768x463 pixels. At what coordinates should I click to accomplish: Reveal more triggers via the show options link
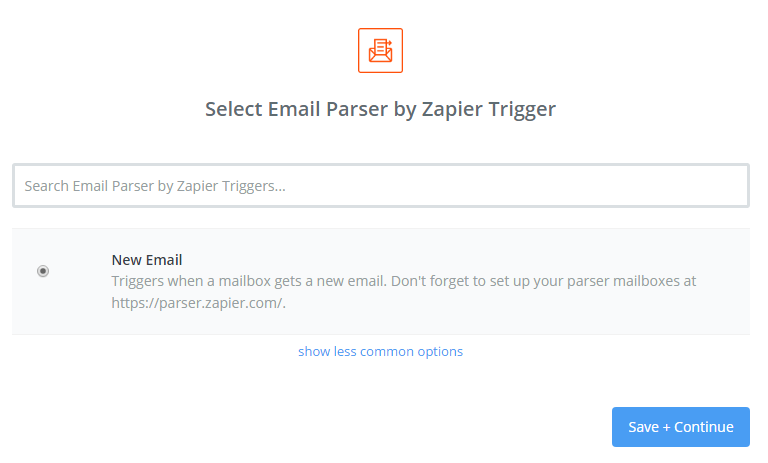[x=380, y=351]
